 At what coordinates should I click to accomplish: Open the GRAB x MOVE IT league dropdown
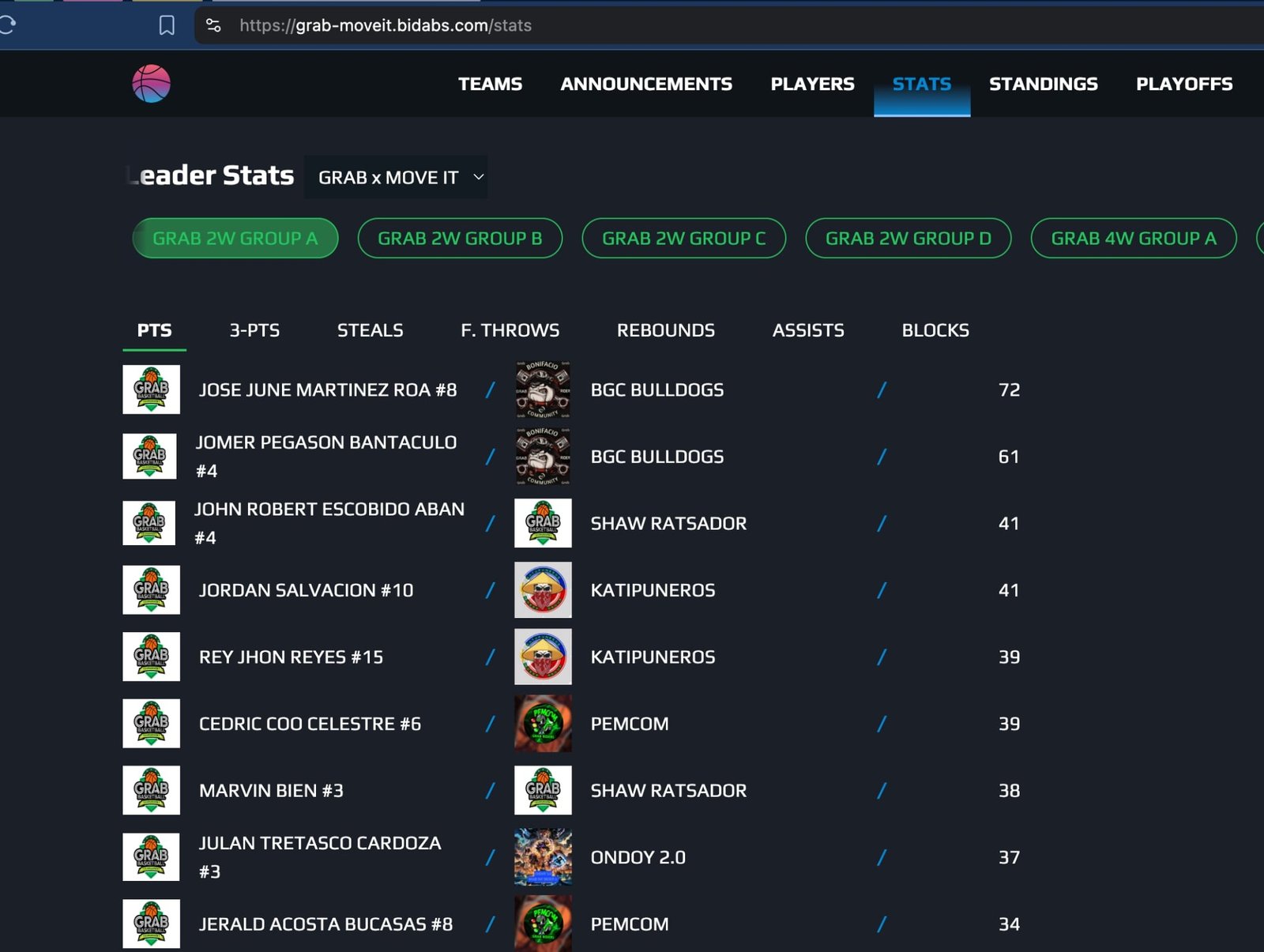point(397,177)
